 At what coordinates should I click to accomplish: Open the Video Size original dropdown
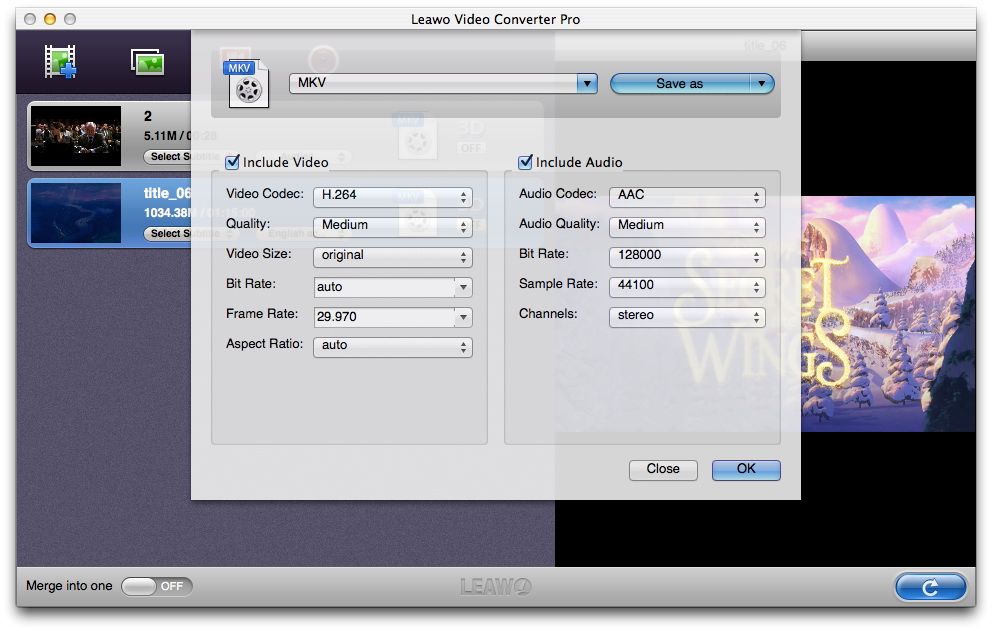[x=393, y=256]
